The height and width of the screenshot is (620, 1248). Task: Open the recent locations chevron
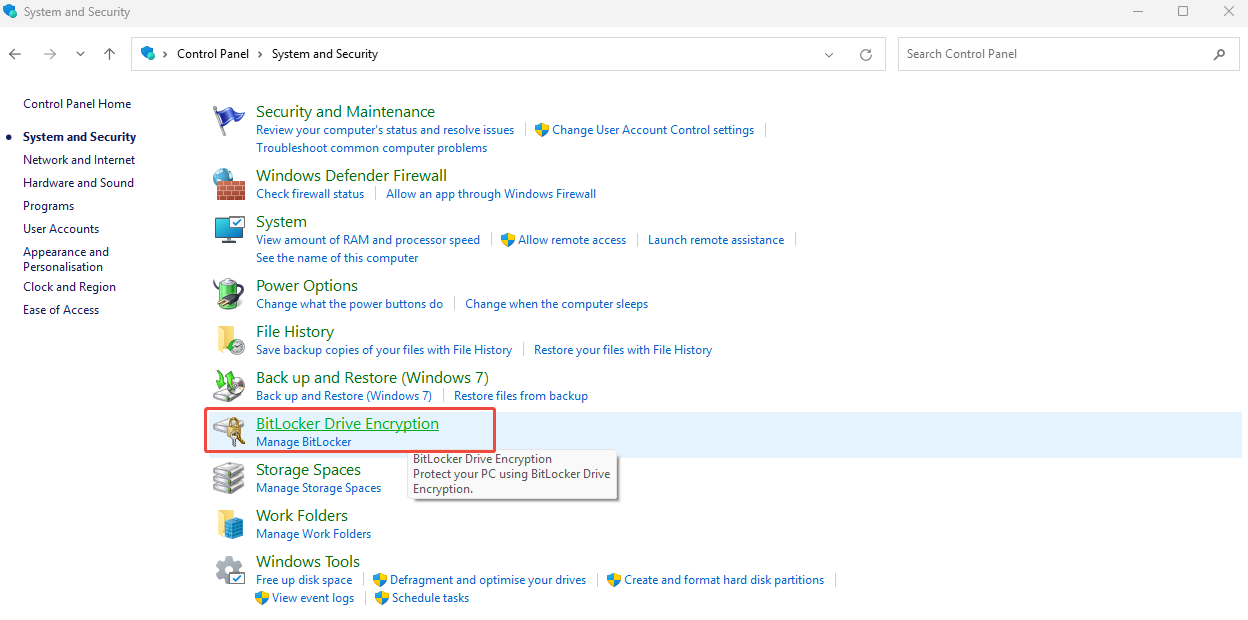click(x=80, y=55)
